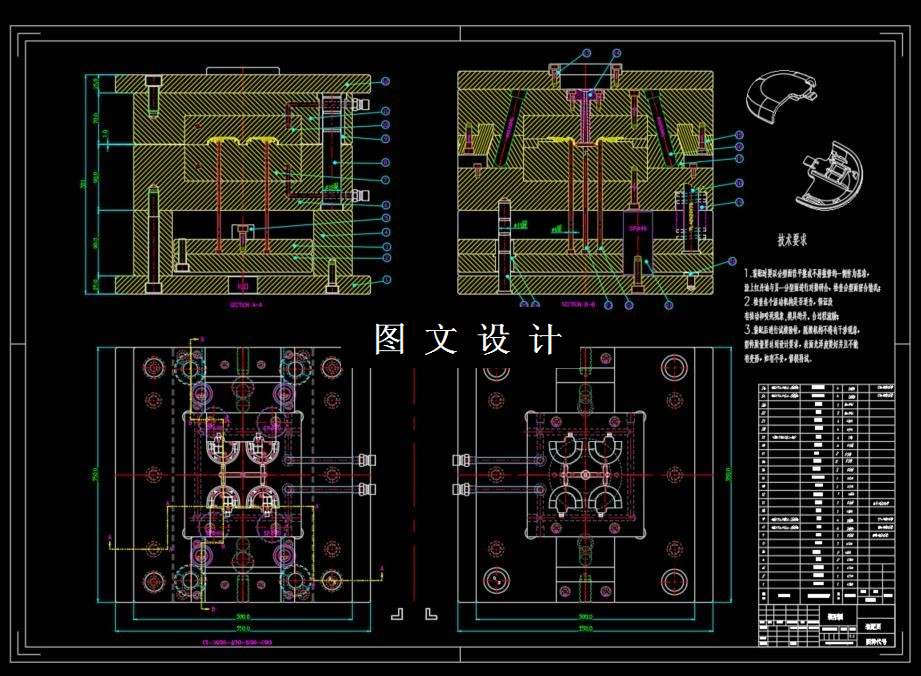
Task: Click technical requirement line starting with 3.
Action: 802,330
